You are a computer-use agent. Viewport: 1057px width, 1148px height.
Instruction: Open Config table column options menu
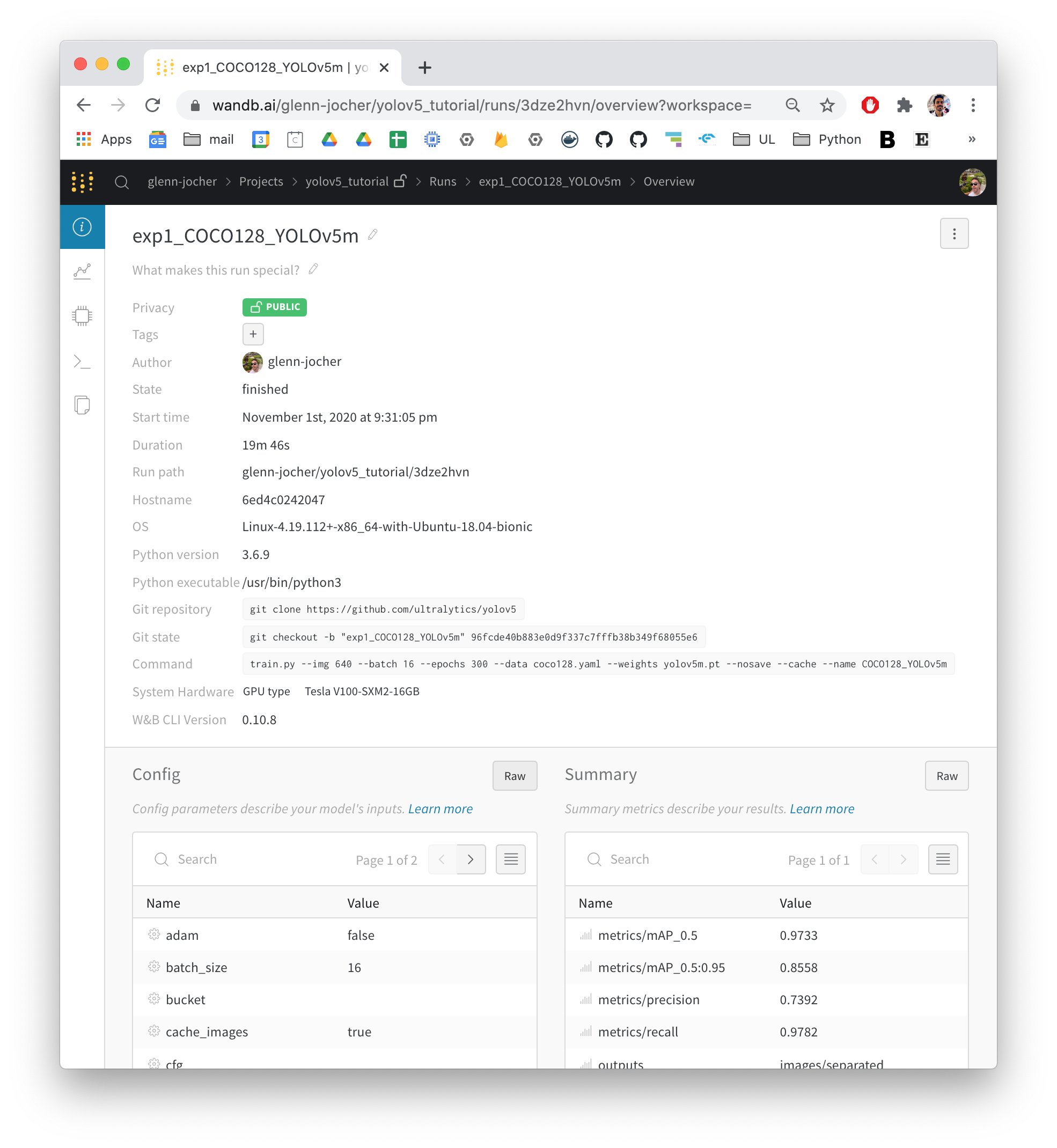[x=510, y=859]
